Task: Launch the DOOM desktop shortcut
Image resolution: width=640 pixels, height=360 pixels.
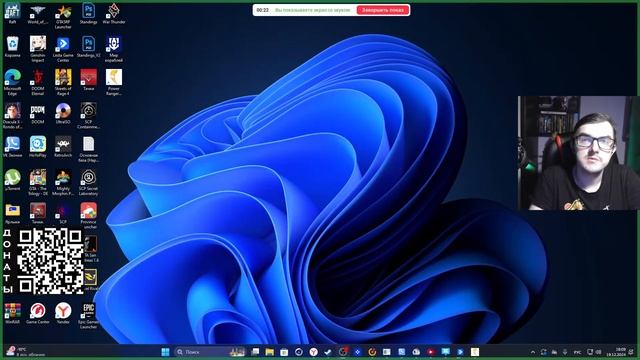Action: pyautogui.click(x=38, y=113)
